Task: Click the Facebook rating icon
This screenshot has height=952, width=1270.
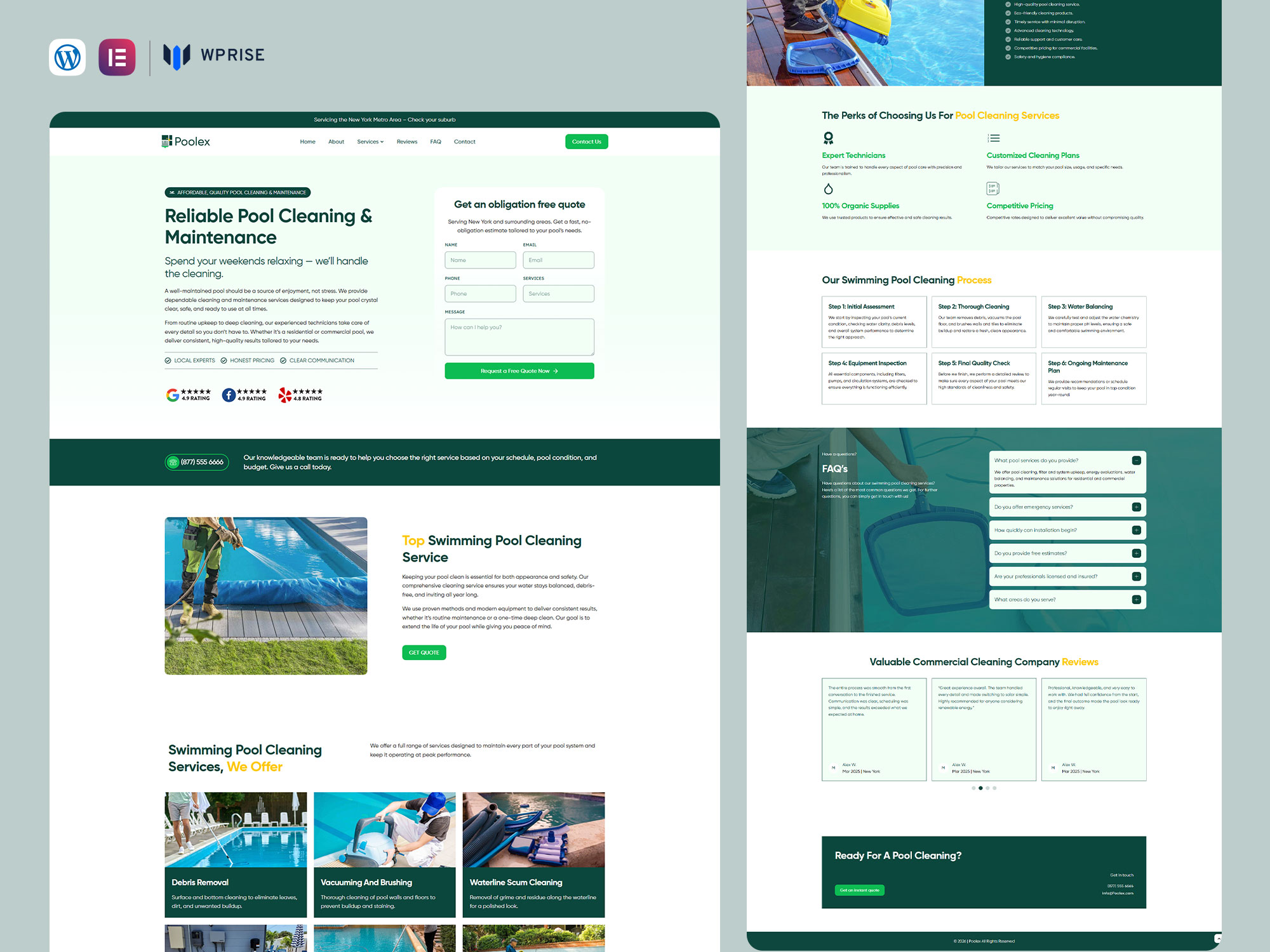Action: coord(229,395)
